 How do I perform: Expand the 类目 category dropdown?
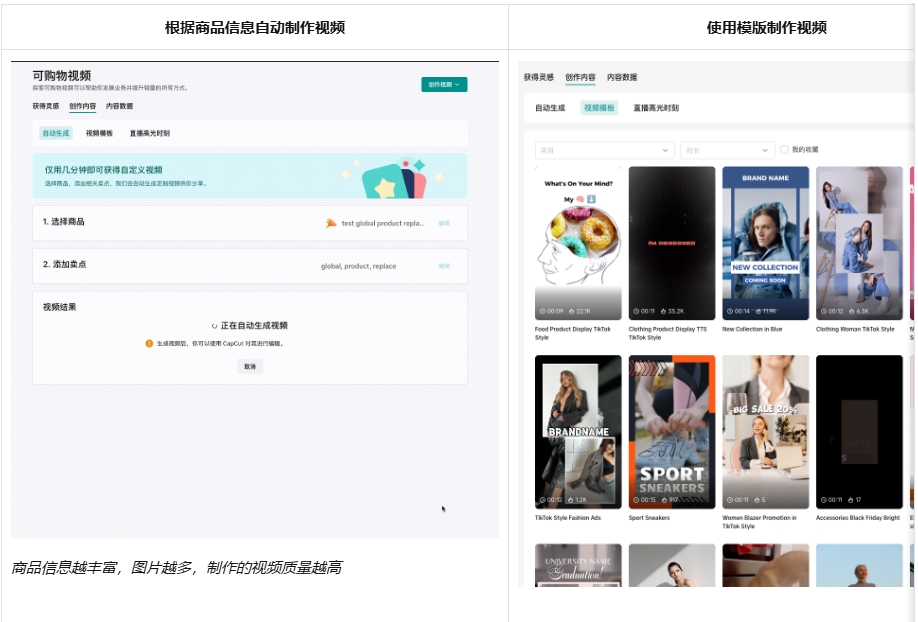tap(604, 150)
